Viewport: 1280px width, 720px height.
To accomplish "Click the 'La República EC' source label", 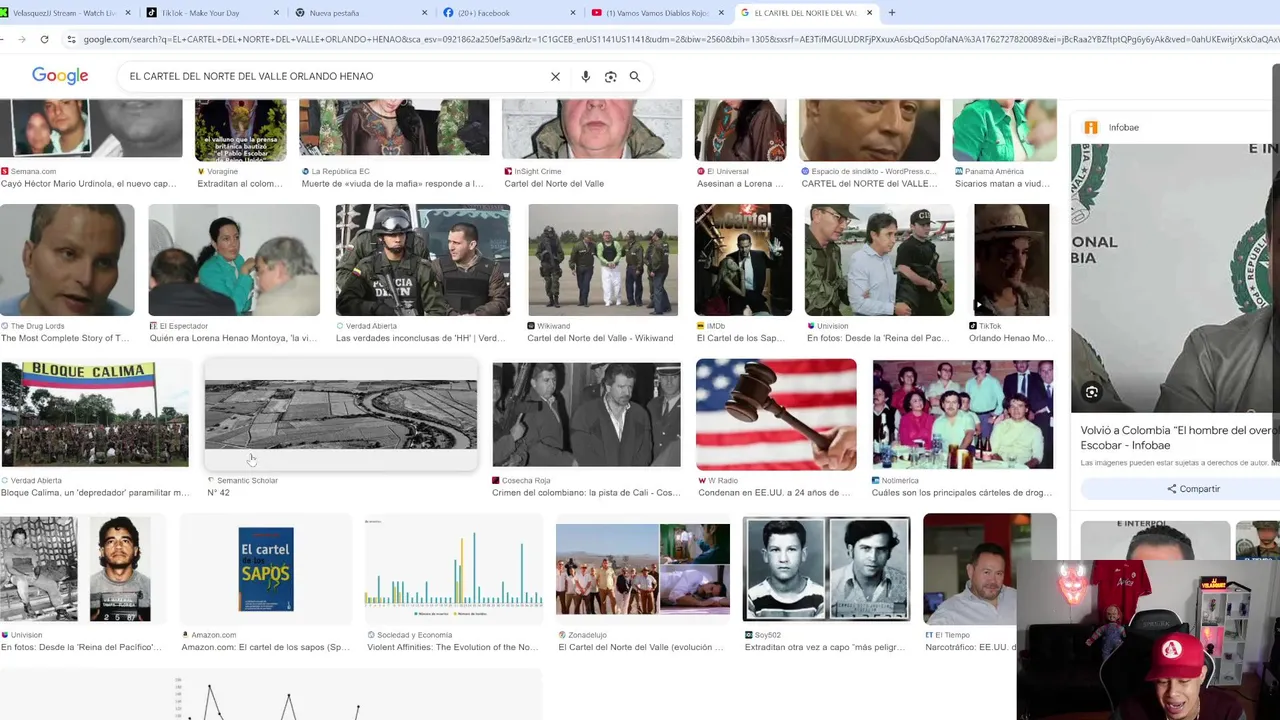I will [340, 171].
